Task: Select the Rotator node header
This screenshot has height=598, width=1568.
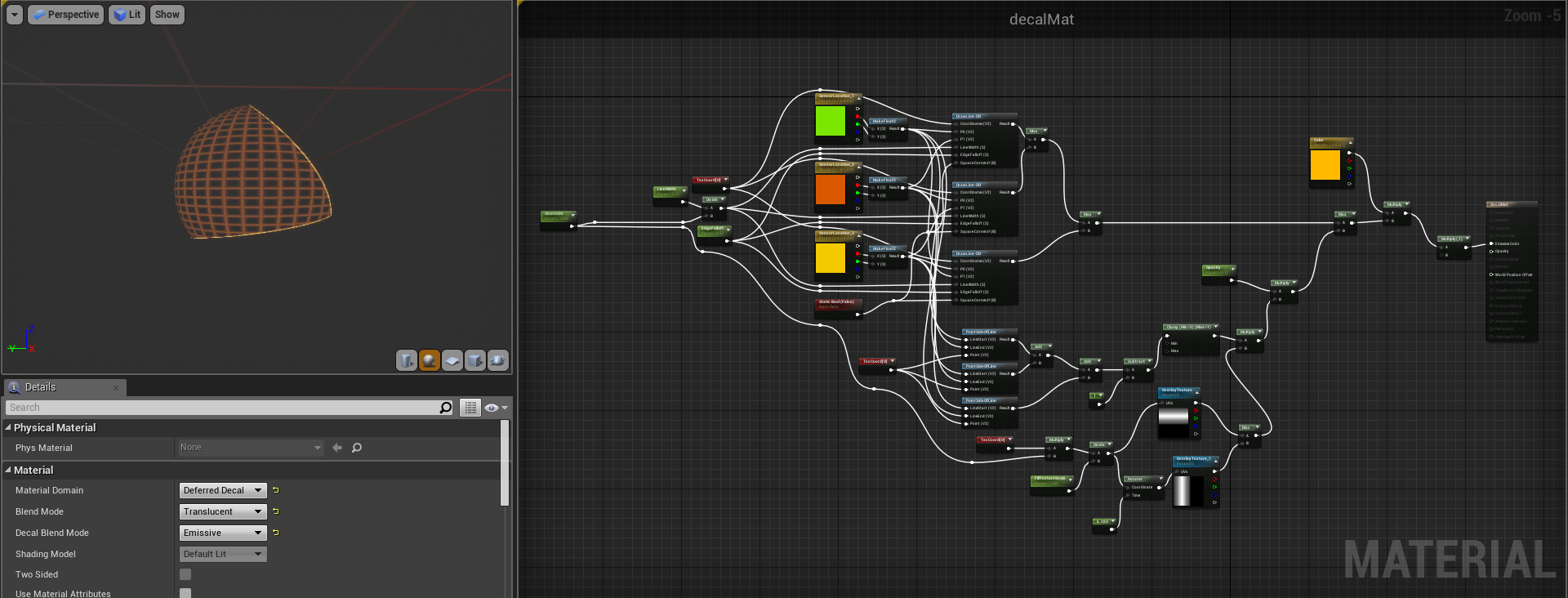Action: (1143, 479)
